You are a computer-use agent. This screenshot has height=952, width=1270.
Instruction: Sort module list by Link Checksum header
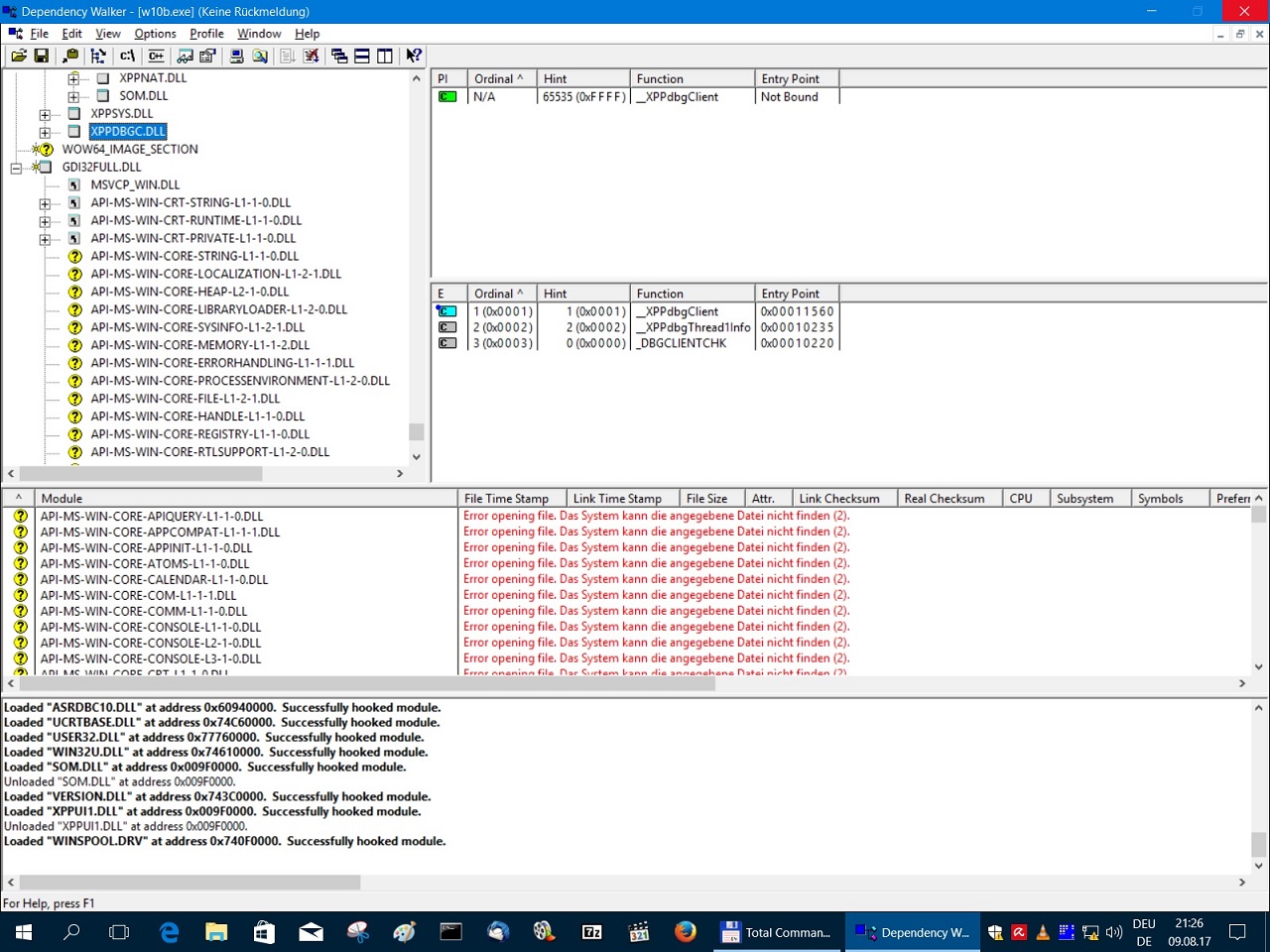click(x=844, y=499)
